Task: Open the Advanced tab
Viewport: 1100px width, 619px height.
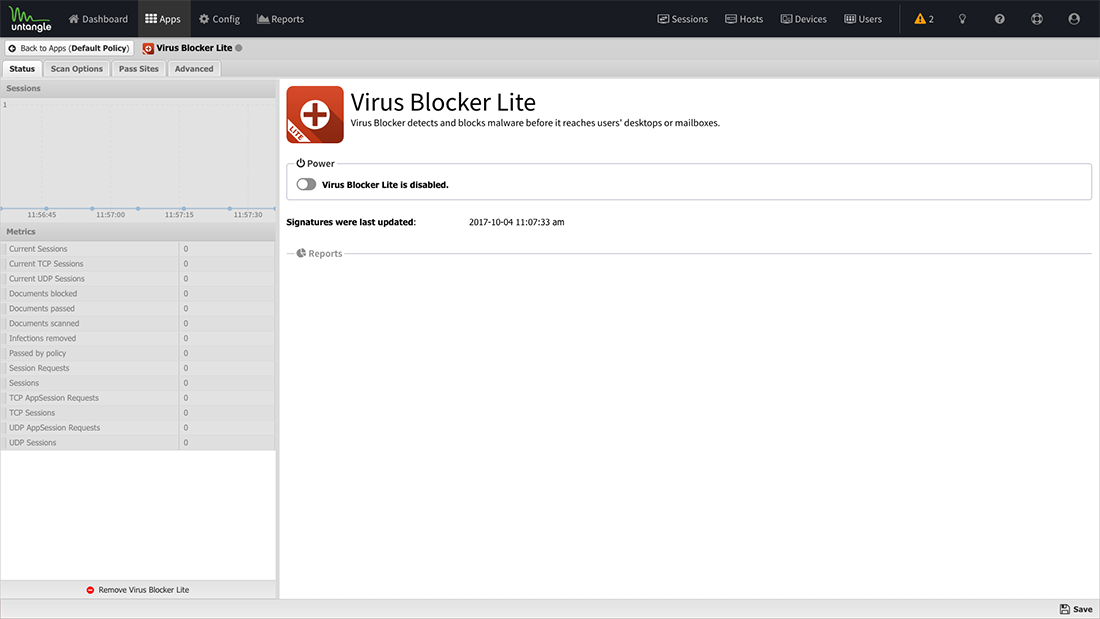Action: 194,69
